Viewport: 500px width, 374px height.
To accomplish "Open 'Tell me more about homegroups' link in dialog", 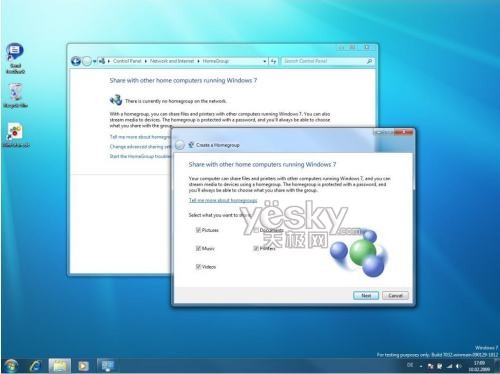I will [223, 200].
